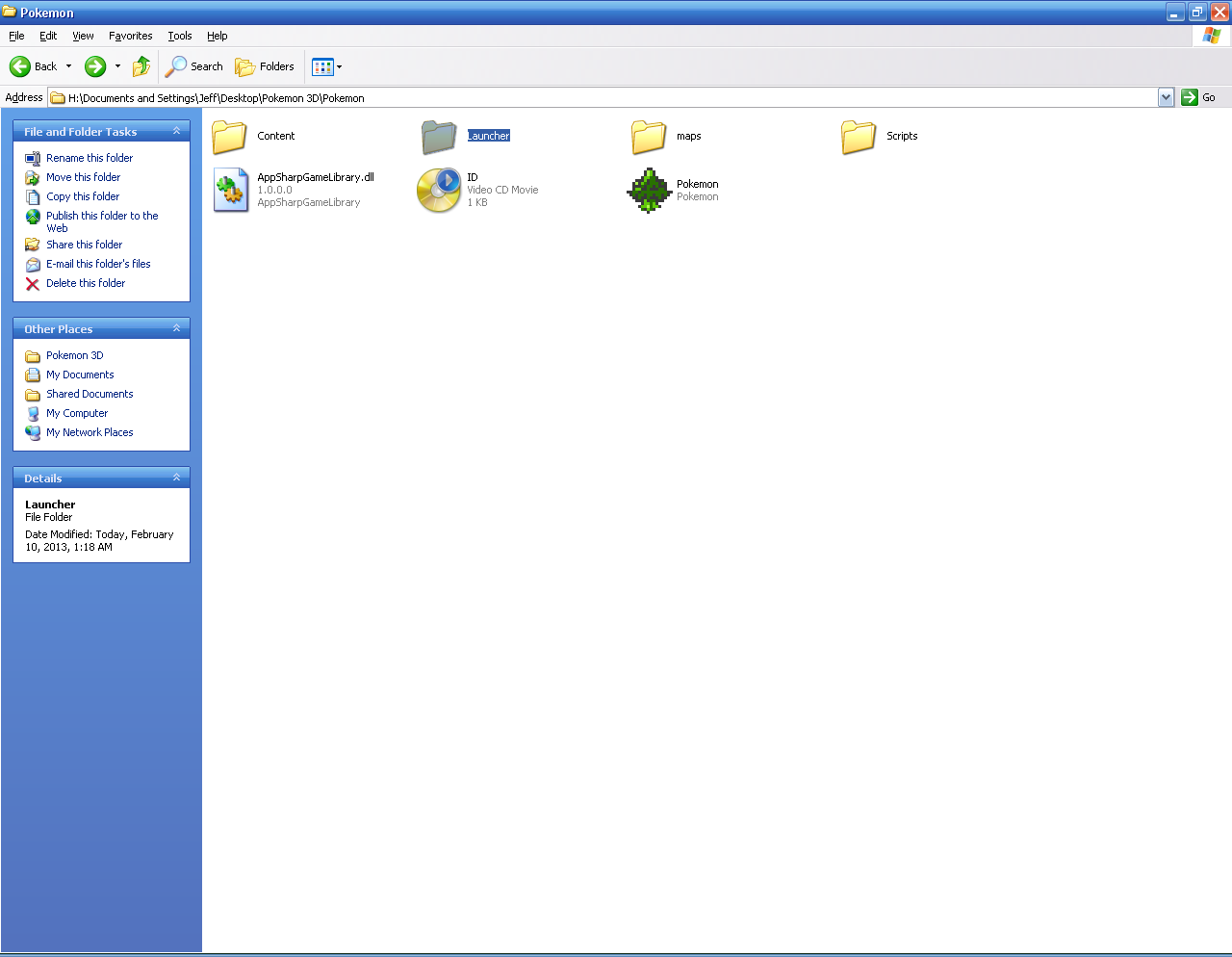
Task: Click the highlighted Launcher folder name
Action: [489, 136]
